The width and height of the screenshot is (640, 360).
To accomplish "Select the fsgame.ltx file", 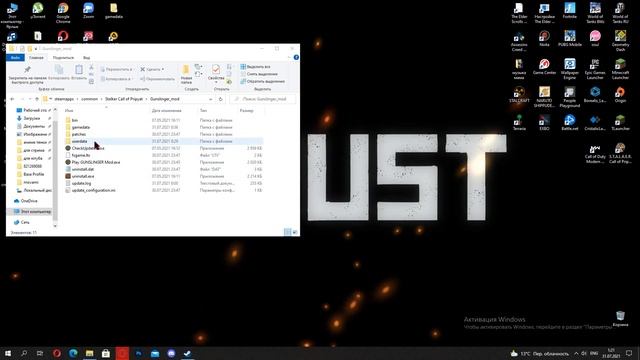I will tap(163, 155).
